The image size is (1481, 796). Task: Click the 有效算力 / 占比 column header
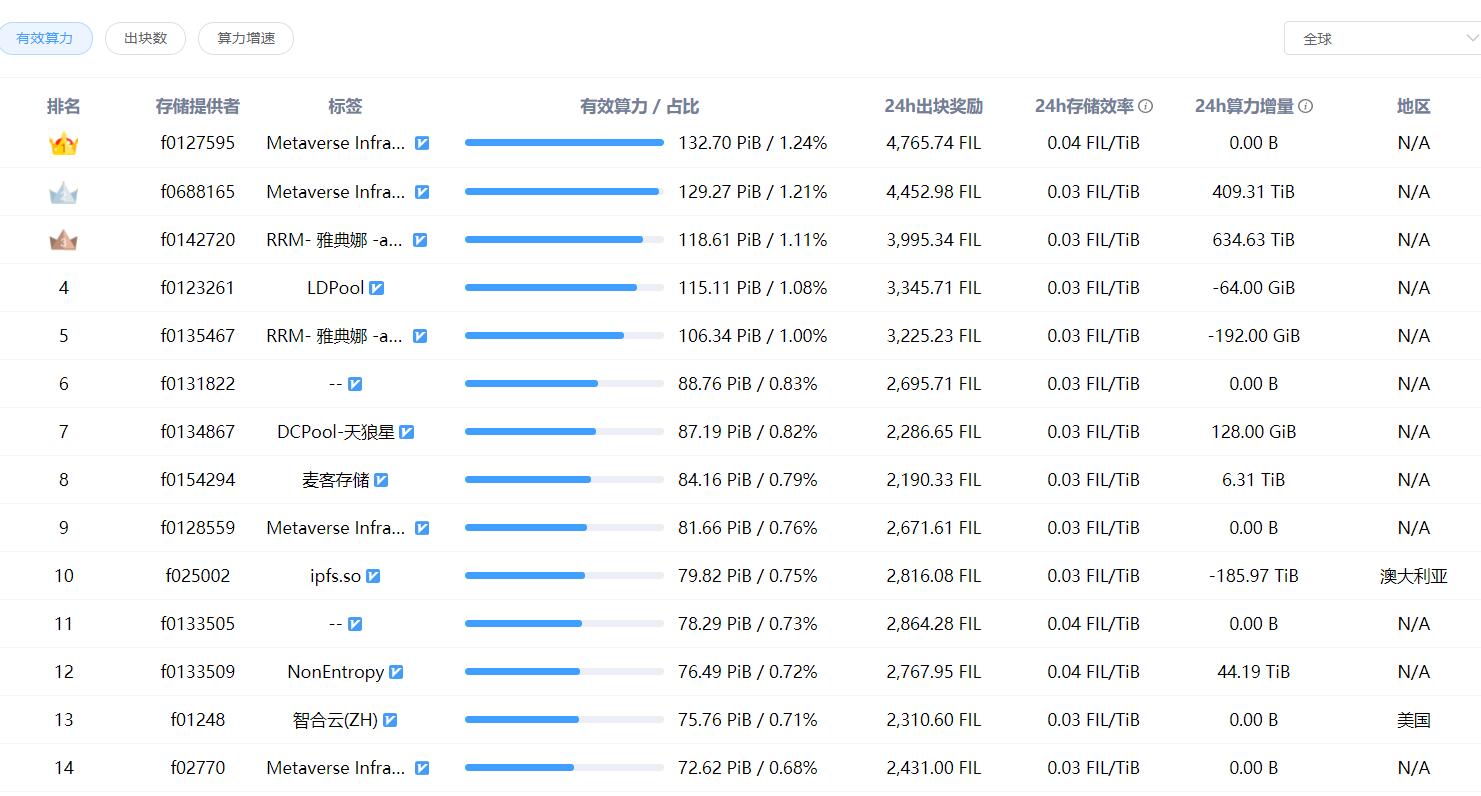point(639,106)
